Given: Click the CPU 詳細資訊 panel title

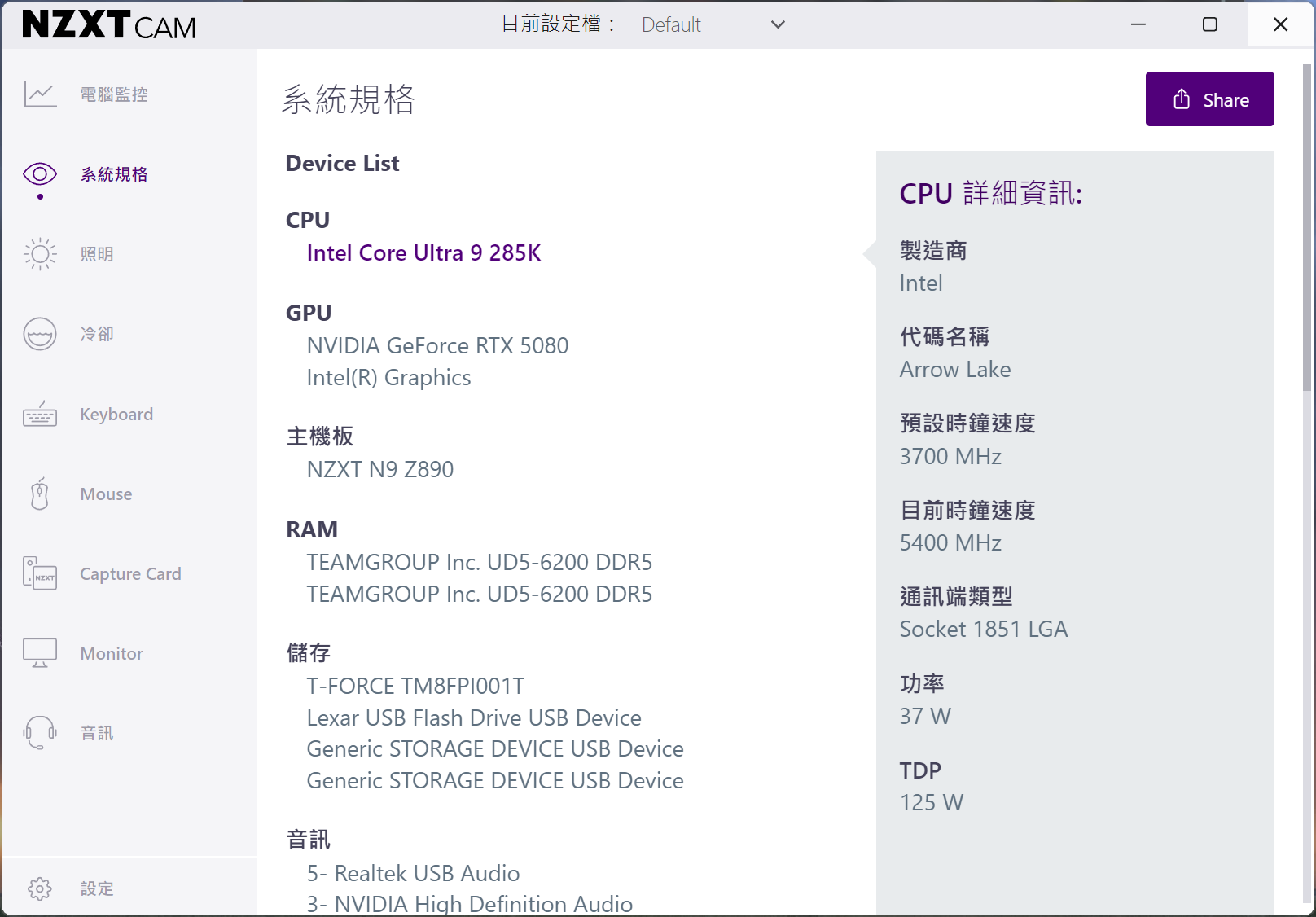Looking at the screenshot, I should [990, 193].
